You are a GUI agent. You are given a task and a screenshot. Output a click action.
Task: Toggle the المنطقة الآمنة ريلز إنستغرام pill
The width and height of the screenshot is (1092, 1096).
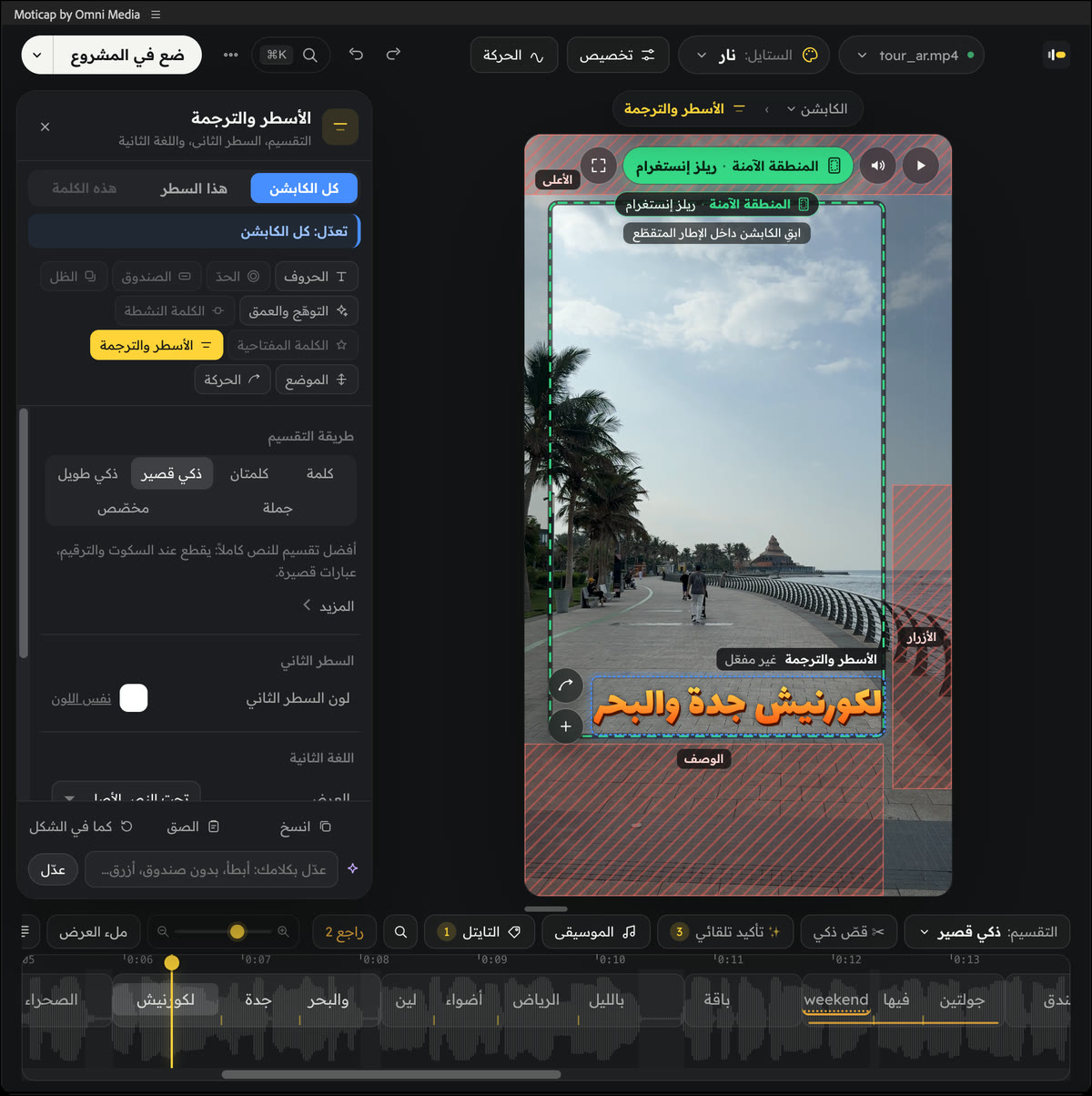(738, 166)
